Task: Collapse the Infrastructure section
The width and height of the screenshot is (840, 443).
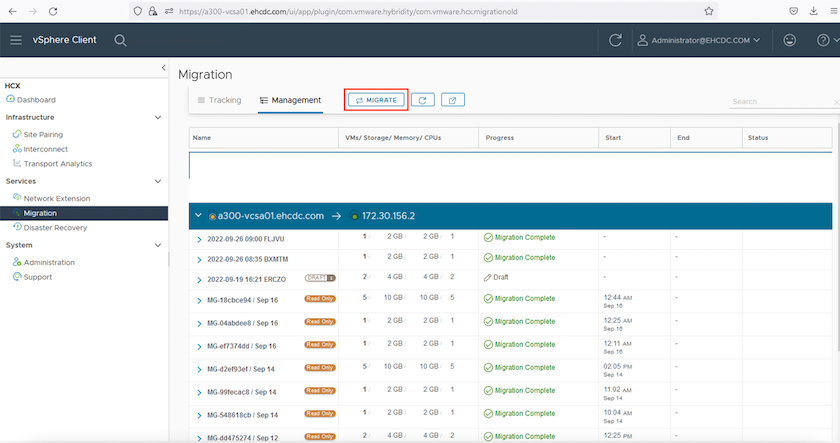Action: click(158, 117)
